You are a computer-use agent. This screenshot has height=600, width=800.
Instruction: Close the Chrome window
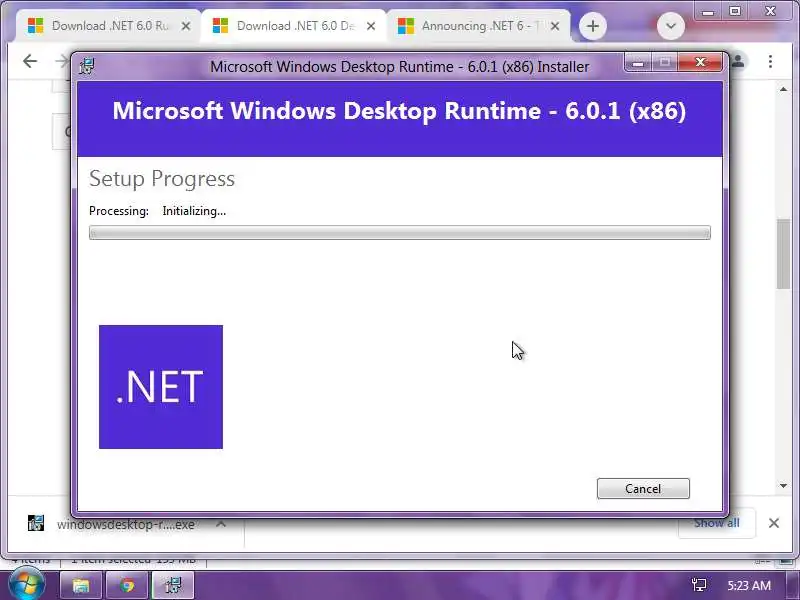coord(770,11)
